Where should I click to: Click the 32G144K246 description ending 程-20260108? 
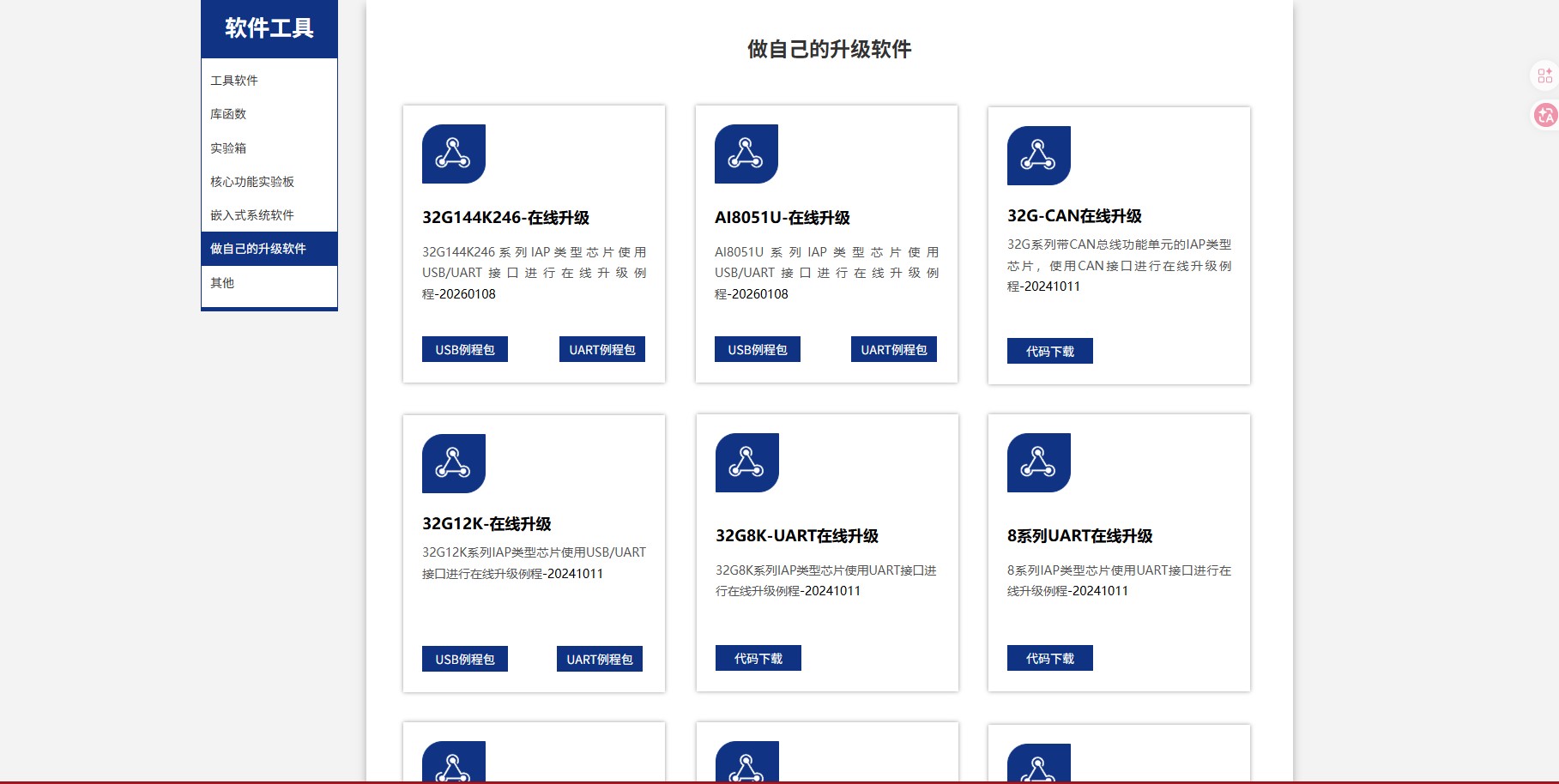(x=534, y=273)
